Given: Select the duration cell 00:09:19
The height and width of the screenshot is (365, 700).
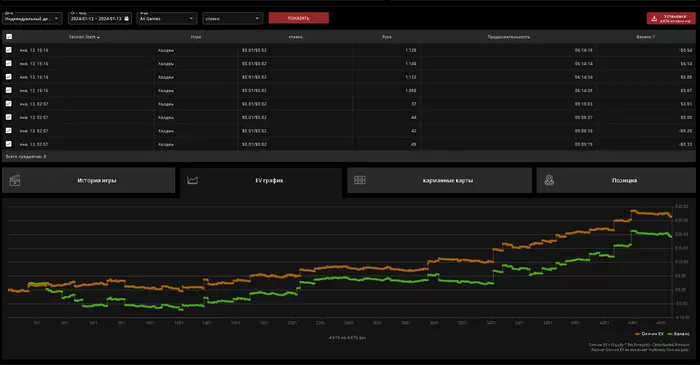Looking at the screenshot, I should point(583,144).
